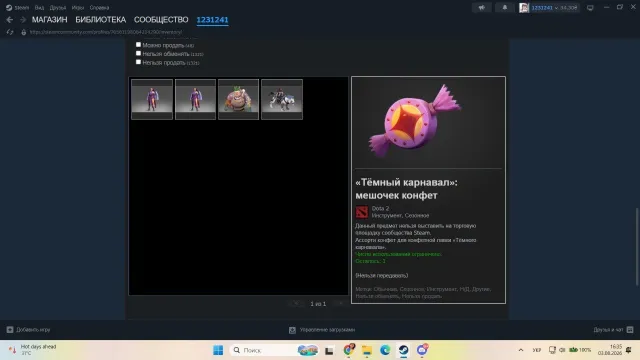Viewport: 640px width, 360px height.
Task: Select the third inventory item thumbnail
Action: [x=238, y=99]
